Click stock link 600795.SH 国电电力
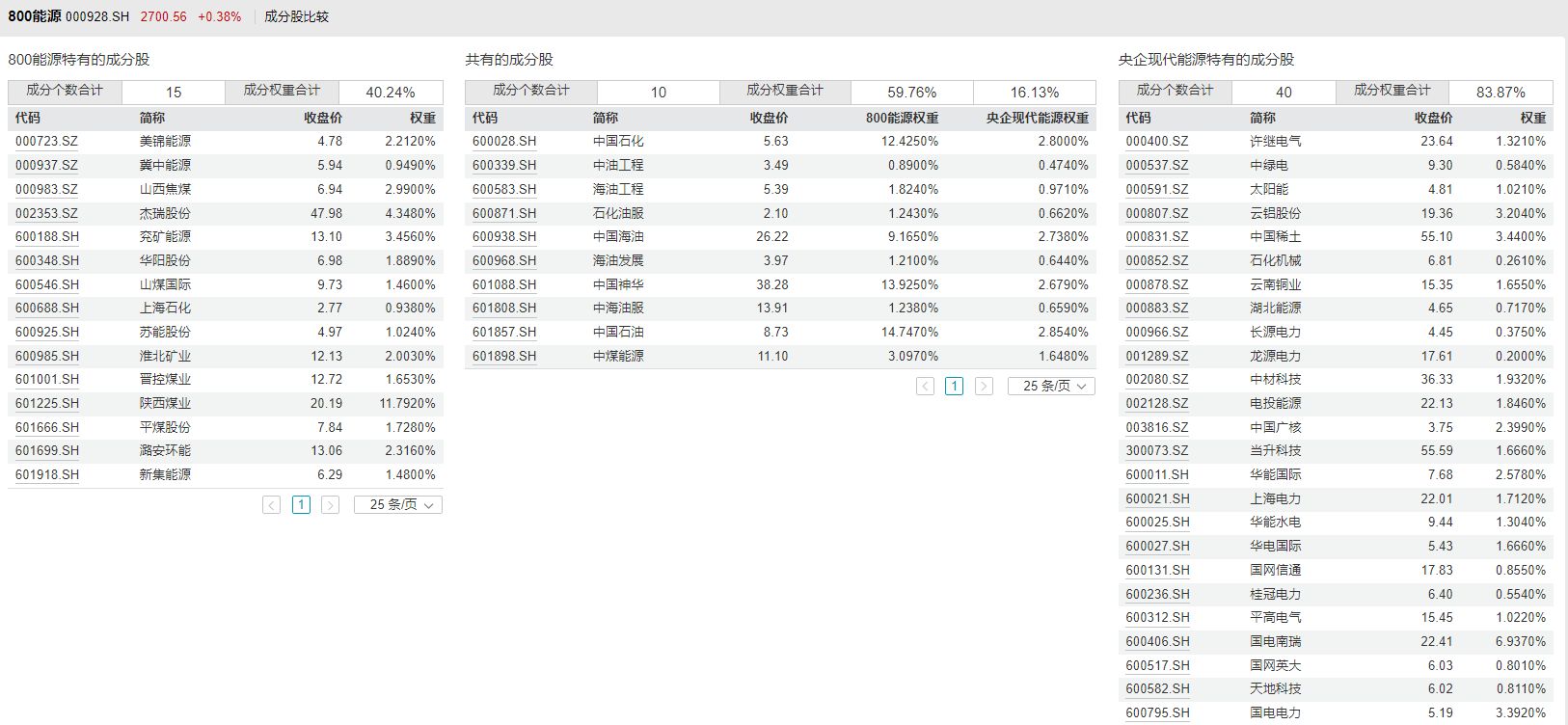Screen dimensions: 1568x725 (1157, 713)
